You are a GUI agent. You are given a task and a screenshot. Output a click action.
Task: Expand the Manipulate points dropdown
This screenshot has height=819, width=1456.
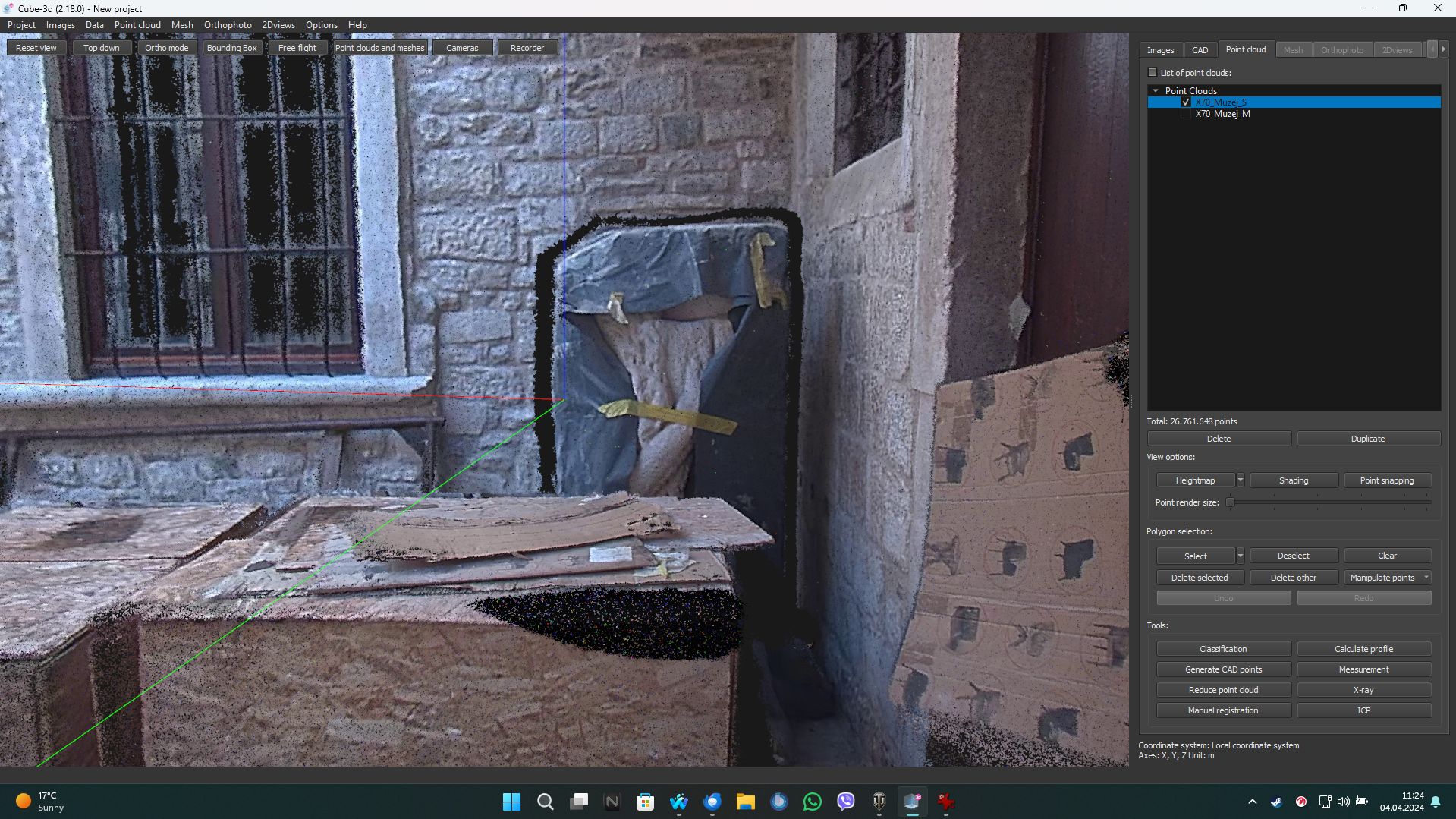click(x=1426, y=578)
